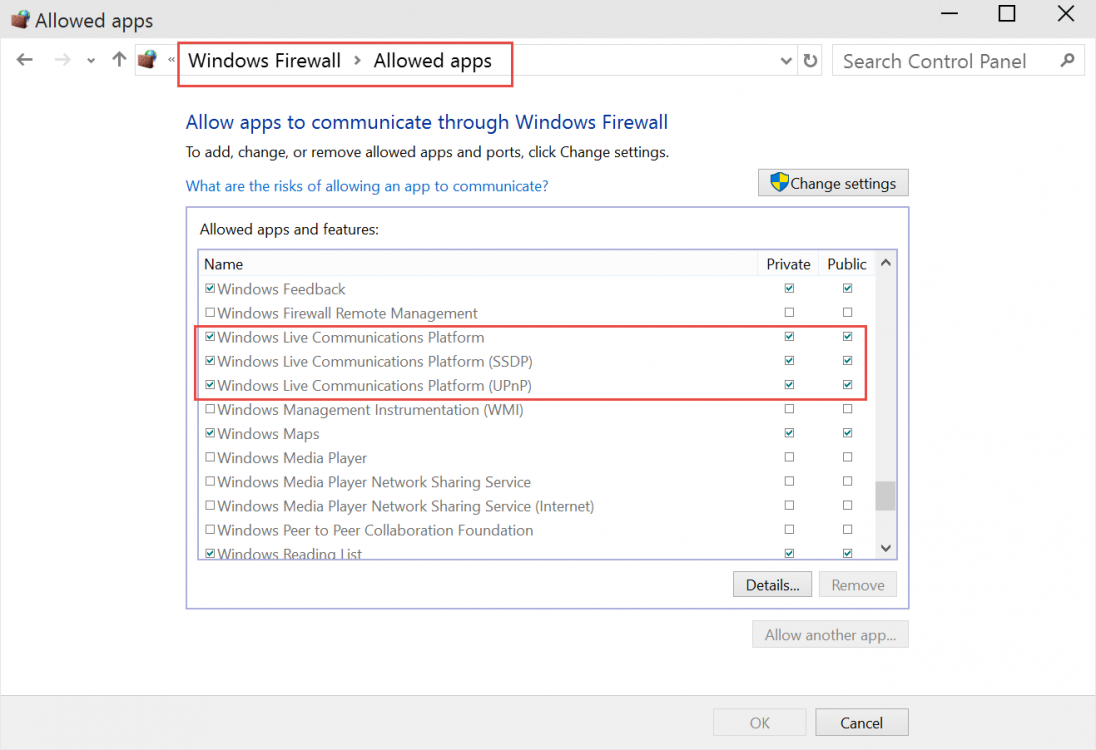1096x750 pixels.
Task: Close the Allowed apps window
Action: 1065,13
